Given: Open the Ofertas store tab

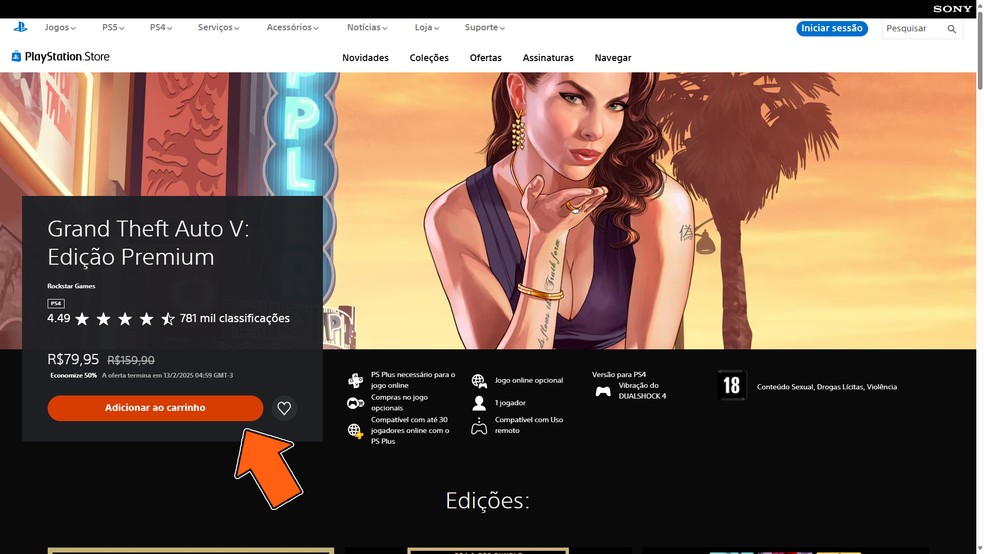Looking at the screenshot, I should [486, 58].
